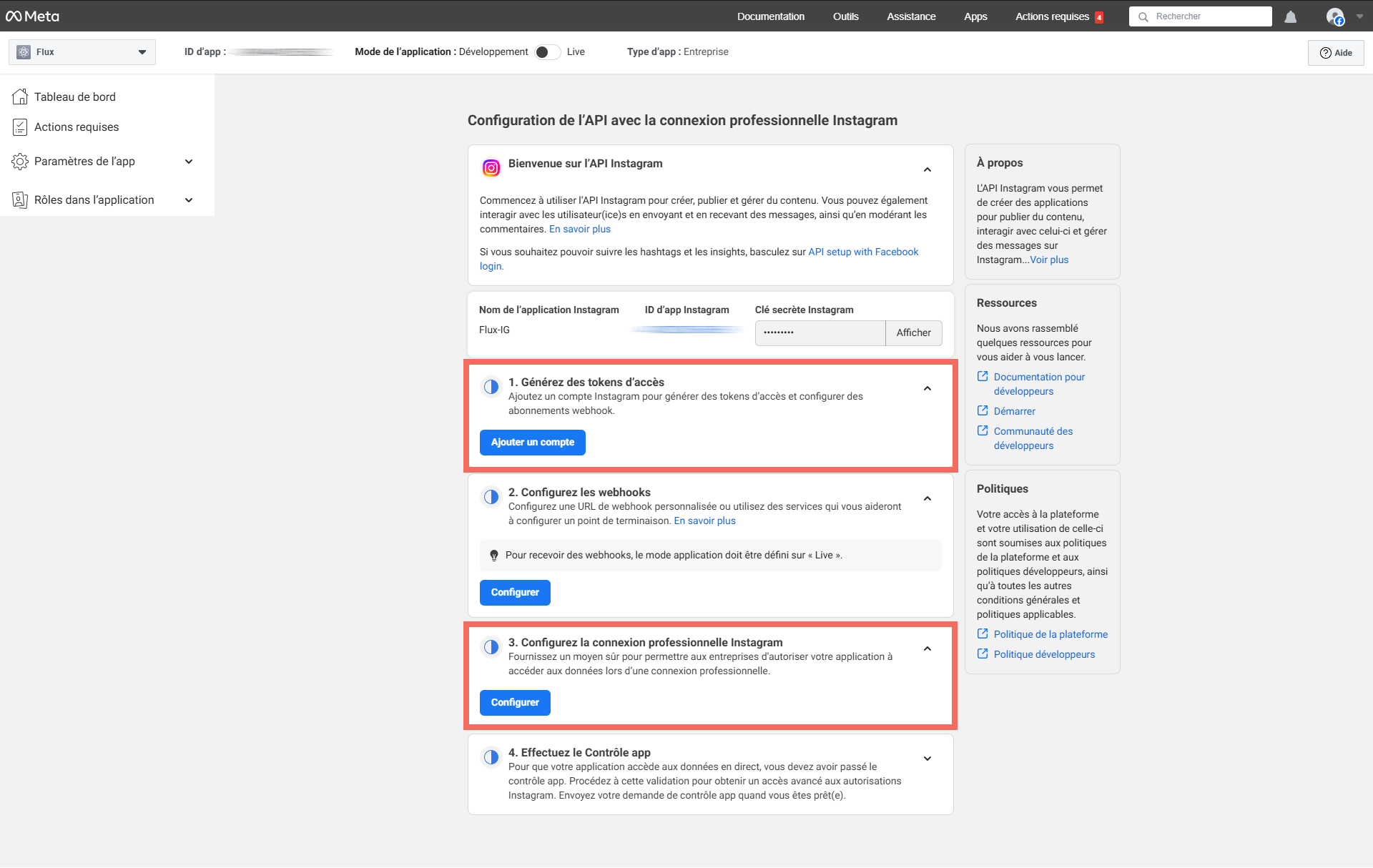Viewport: 1373px width, 868px height.
Task: Click the external link icon beside Démarrer
Action: click(x=983, y=410)
